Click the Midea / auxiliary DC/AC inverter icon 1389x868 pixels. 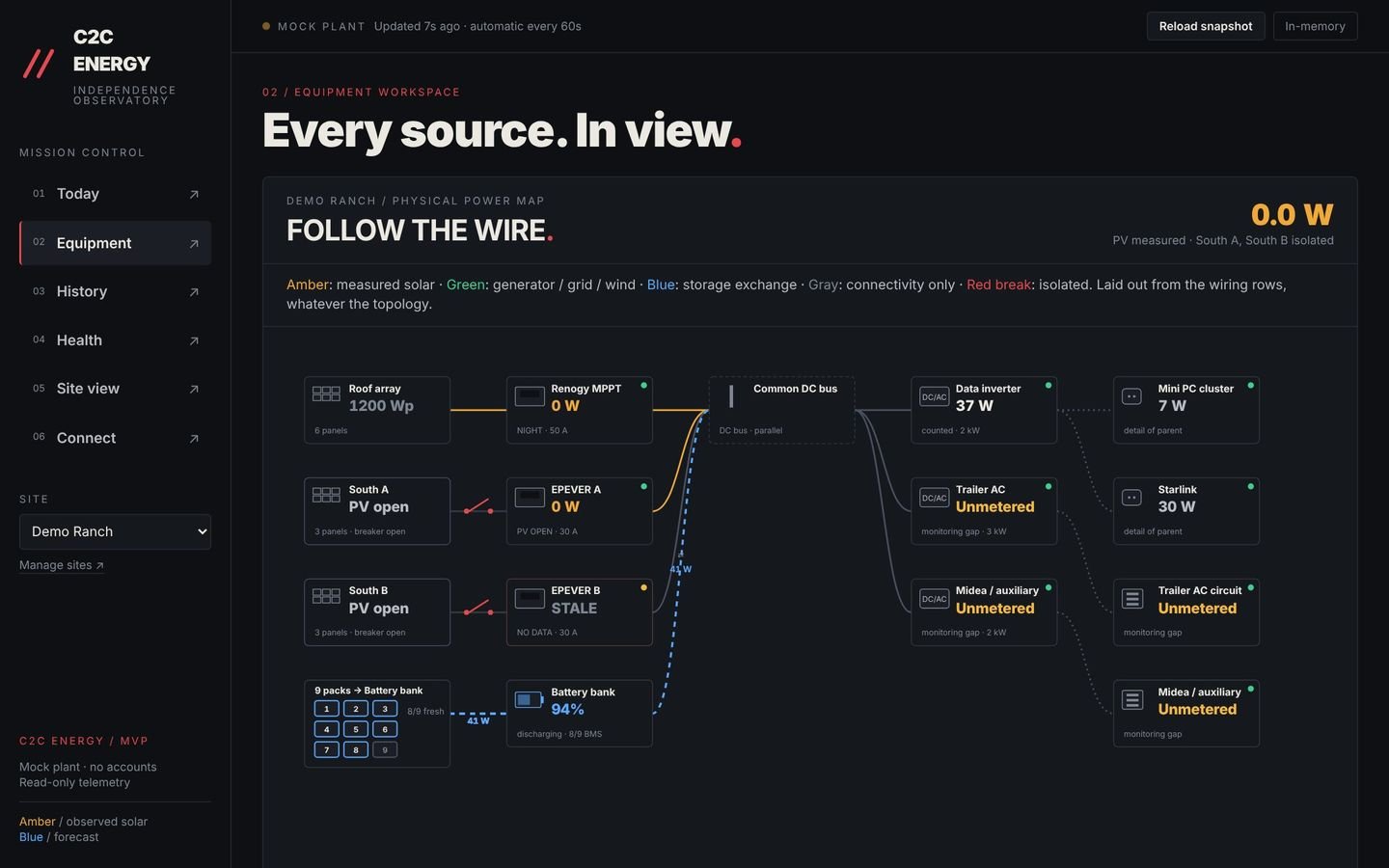(x=934, y=599)
